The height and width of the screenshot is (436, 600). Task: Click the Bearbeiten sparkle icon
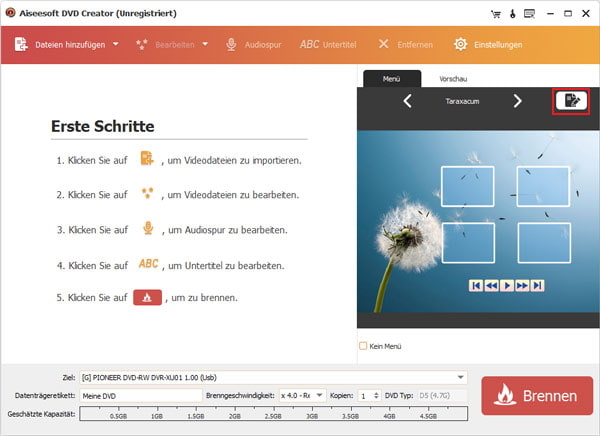click(142, 44)
